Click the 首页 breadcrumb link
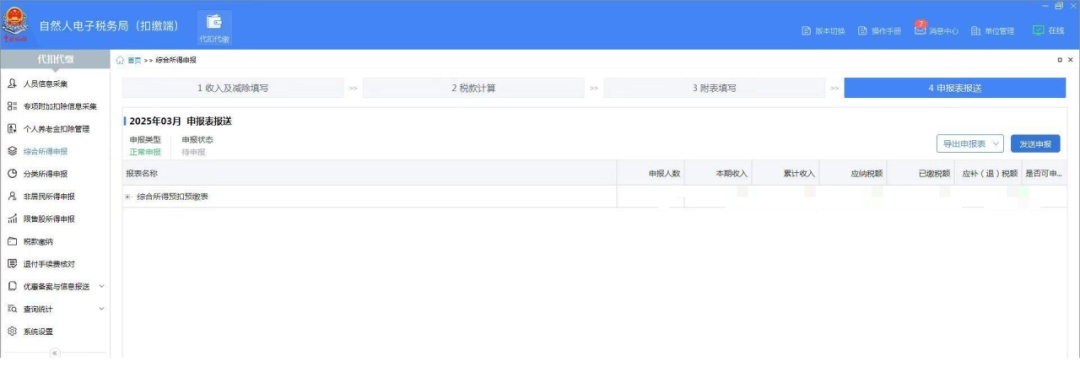Viewport: 1080px width, 367px height. pos(134,60)
